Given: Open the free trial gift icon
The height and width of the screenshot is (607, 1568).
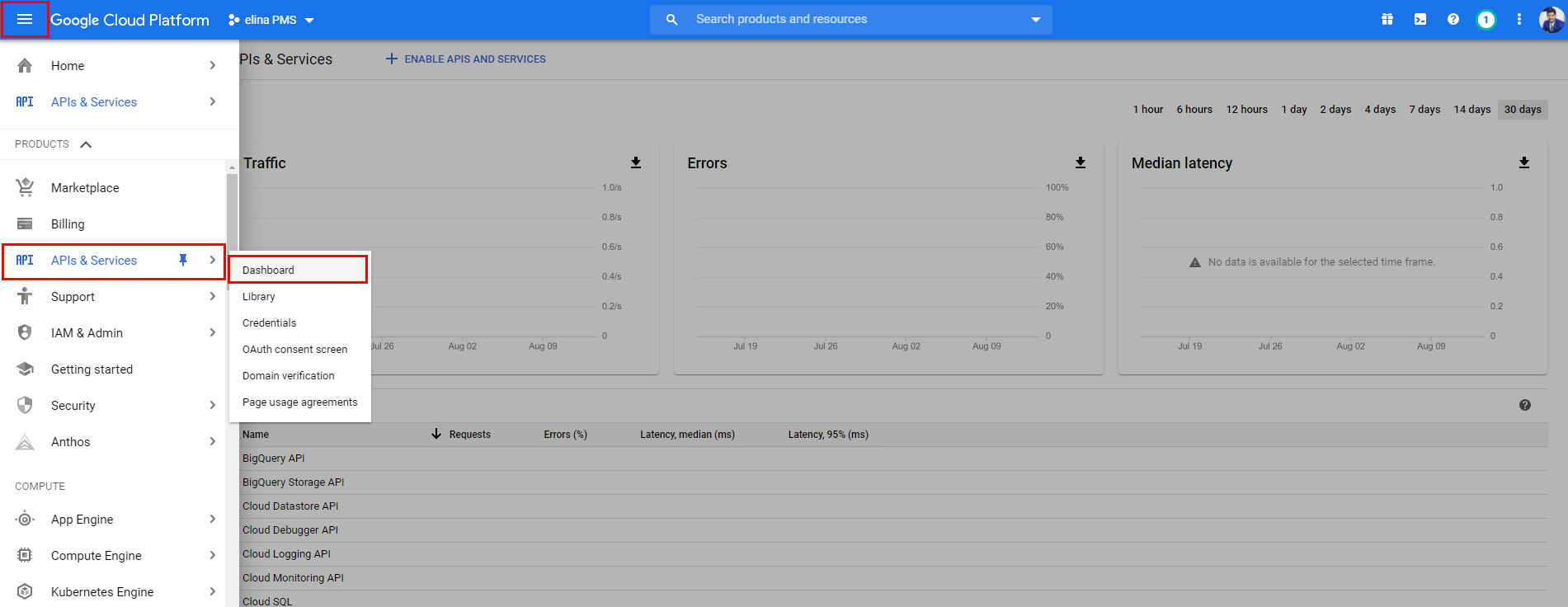Looking at the screenshot, I should 1387,19.
